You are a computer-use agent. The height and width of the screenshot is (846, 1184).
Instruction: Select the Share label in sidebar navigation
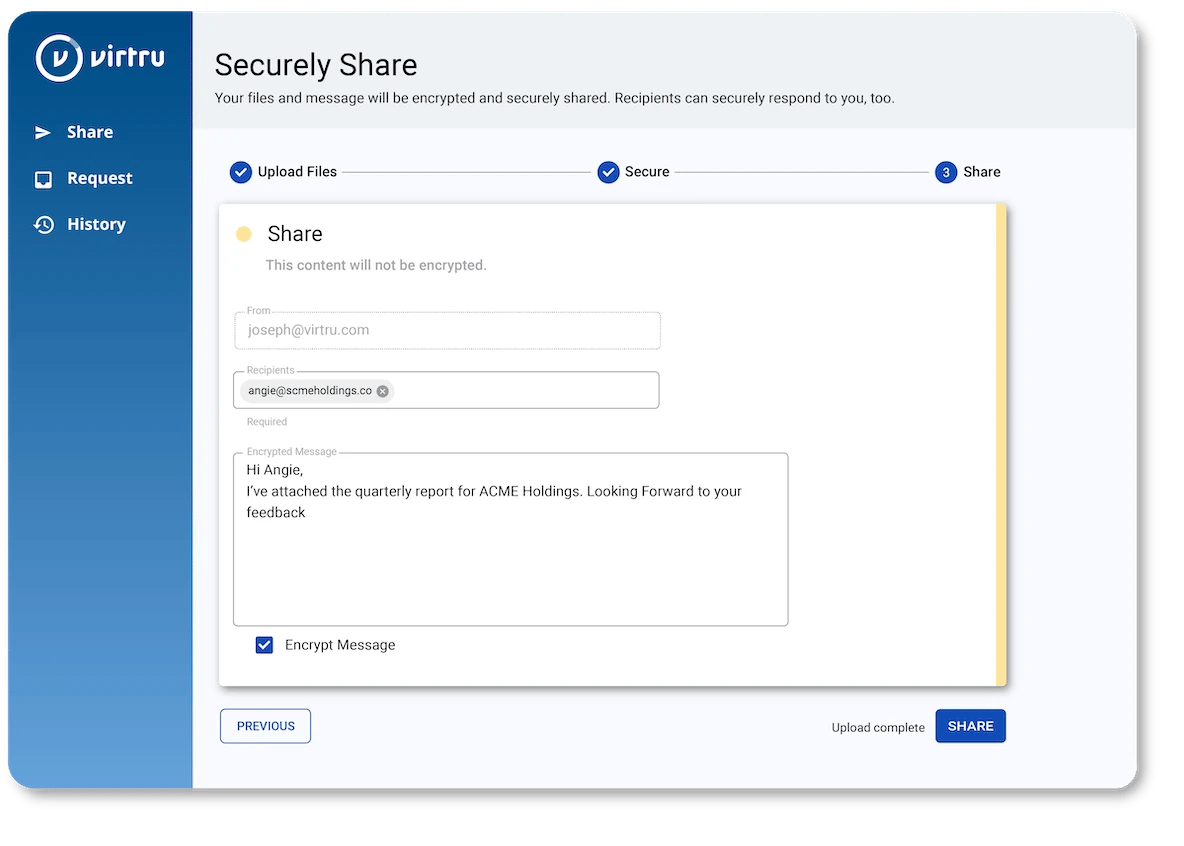[90, 132]
